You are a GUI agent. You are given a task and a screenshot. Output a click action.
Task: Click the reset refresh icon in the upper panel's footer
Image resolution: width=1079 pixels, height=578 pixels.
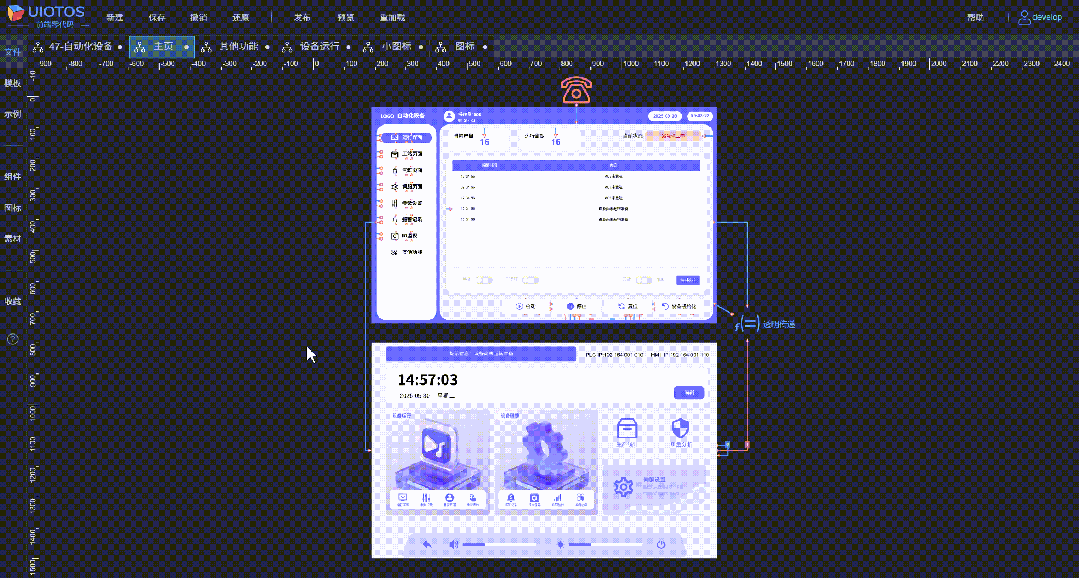[x=621, y=306]
